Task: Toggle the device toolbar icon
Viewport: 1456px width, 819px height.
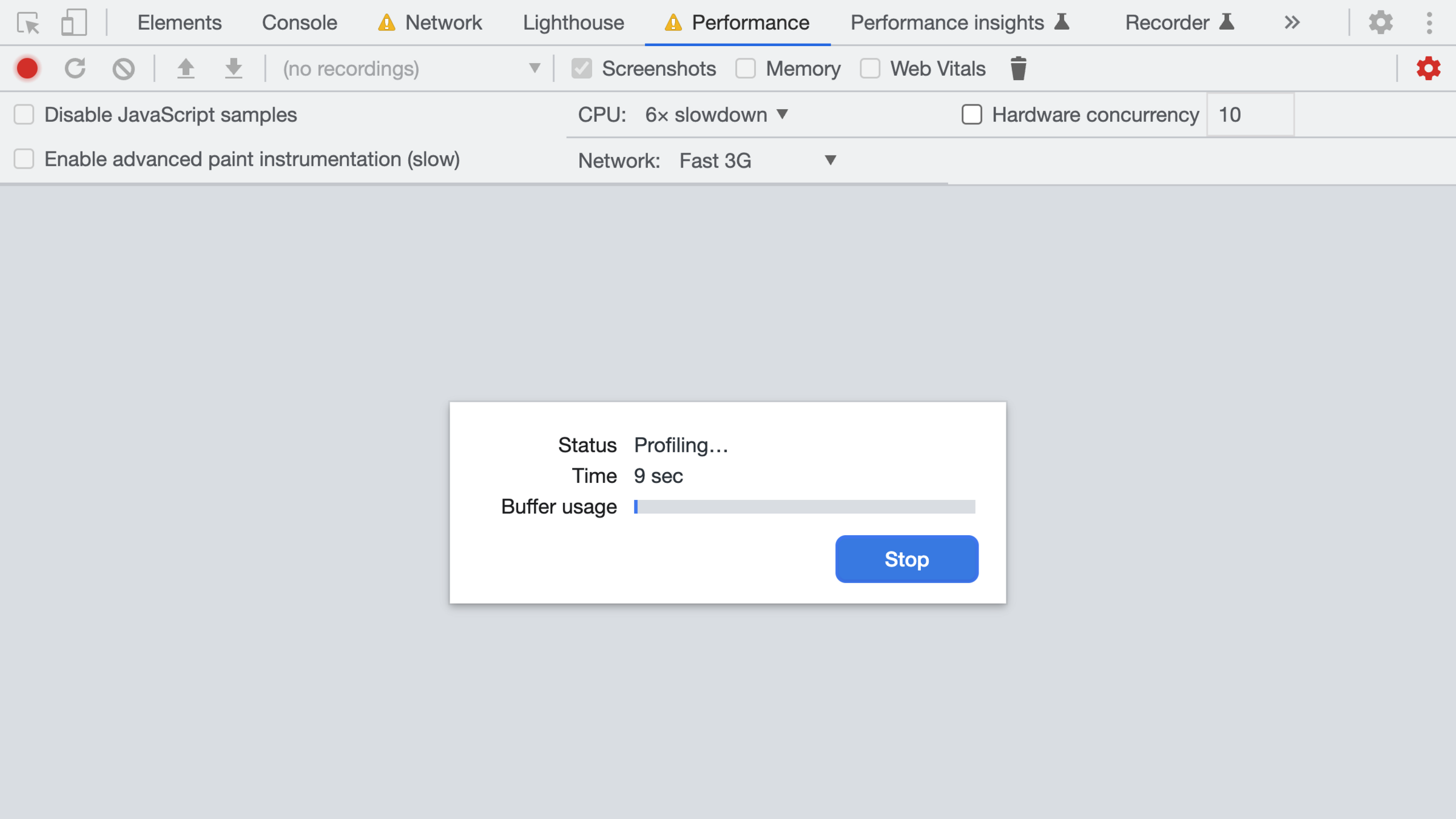Action: 74,23
